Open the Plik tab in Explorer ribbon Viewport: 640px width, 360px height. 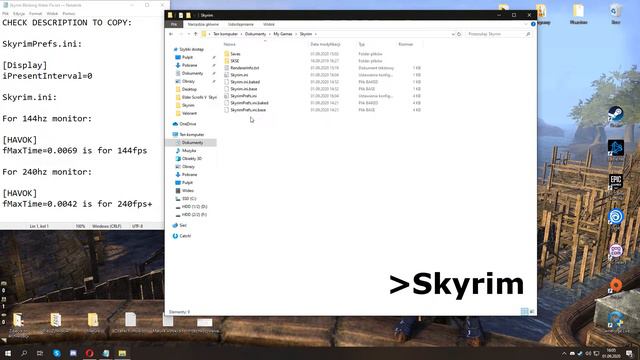click(x=174, y=24)
